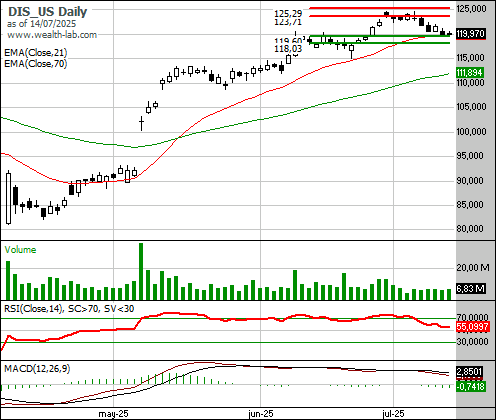Select the EMA(Close,70) indicator label

[36, 63]
